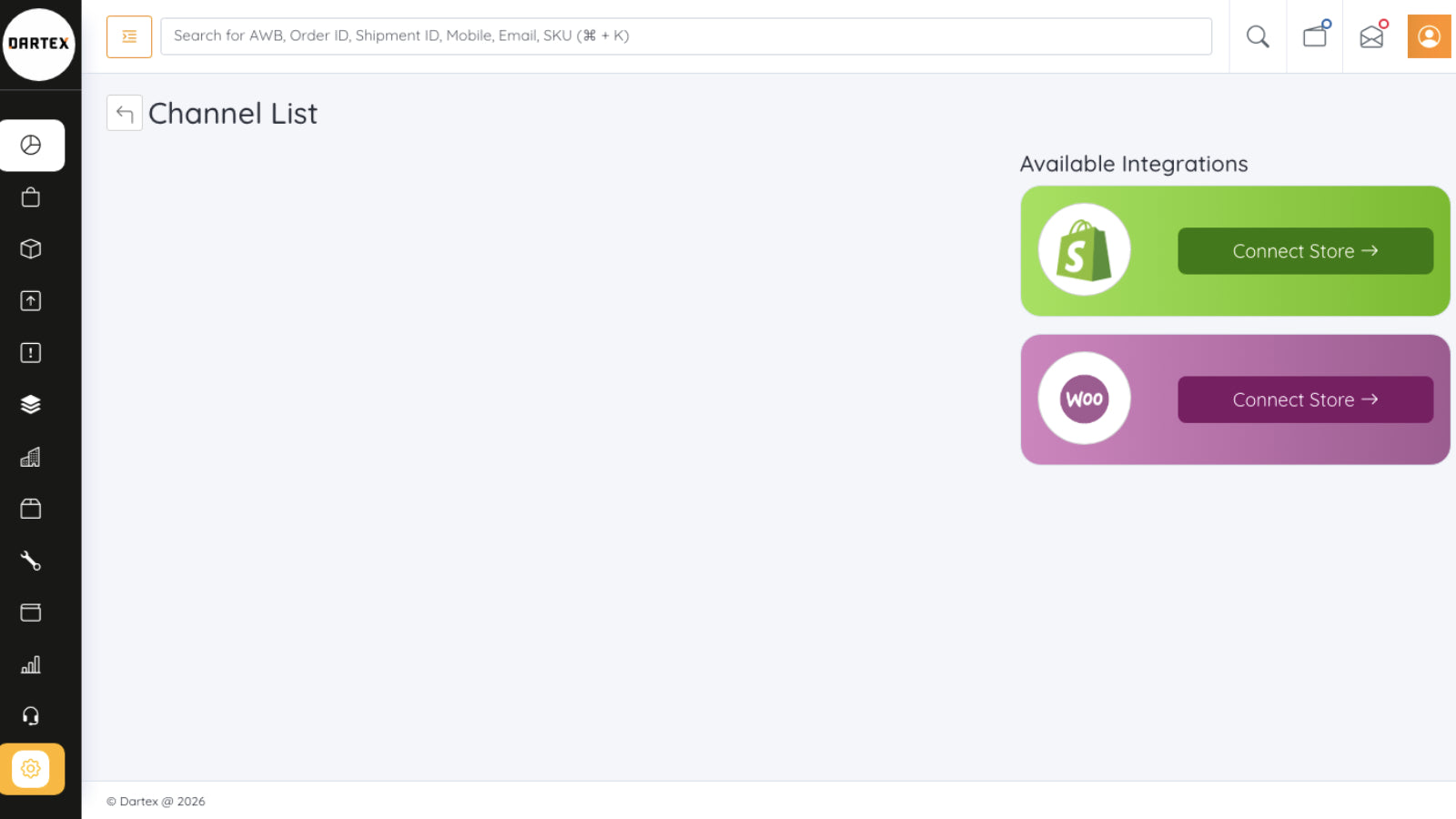This screenshot has width=1456, height=819.
Task: Click the magnifier search icon in header
Action: (1258, 36)
